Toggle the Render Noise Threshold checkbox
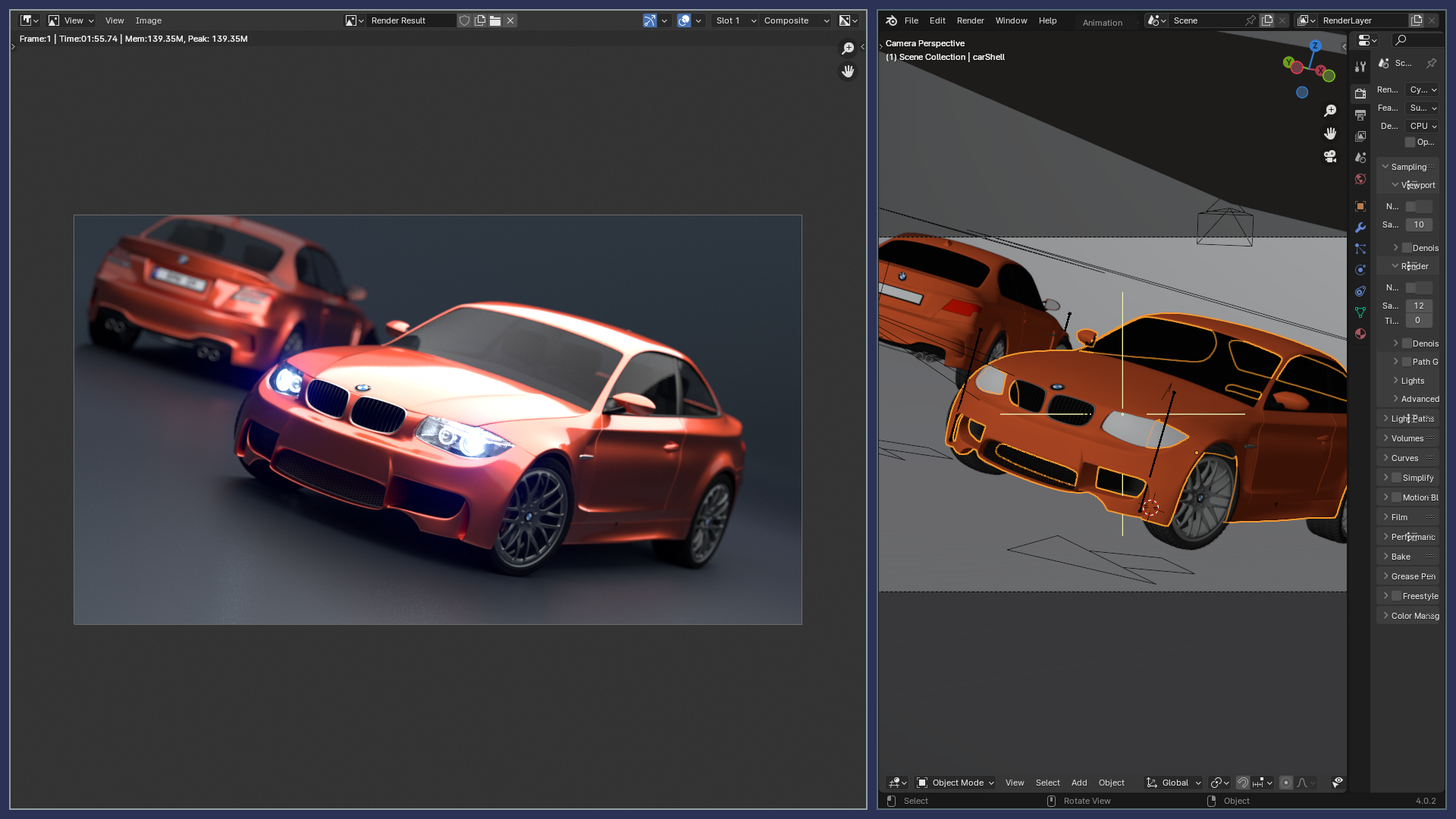The image size is (1456, 819). click(x=1410, y=287)
